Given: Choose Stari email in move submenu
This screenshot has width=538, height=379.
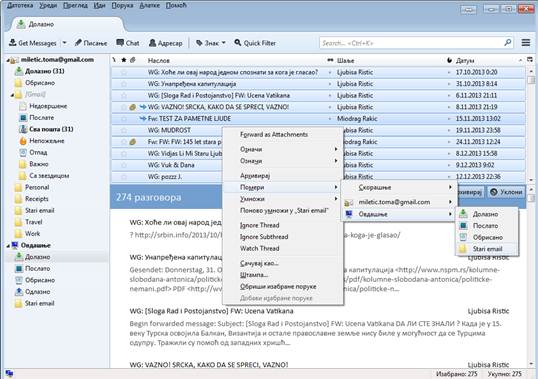Looking at the screenshot, I should click(487, 249).
